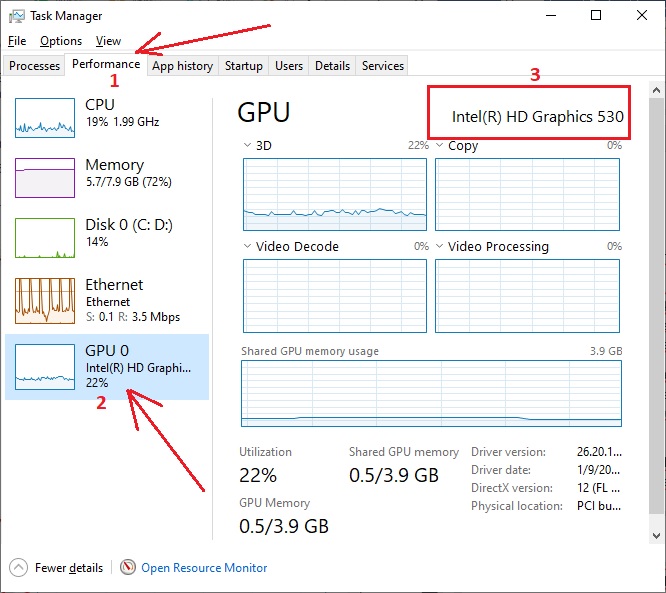Click the Driver version value 26.20.1...

[599, 452]
